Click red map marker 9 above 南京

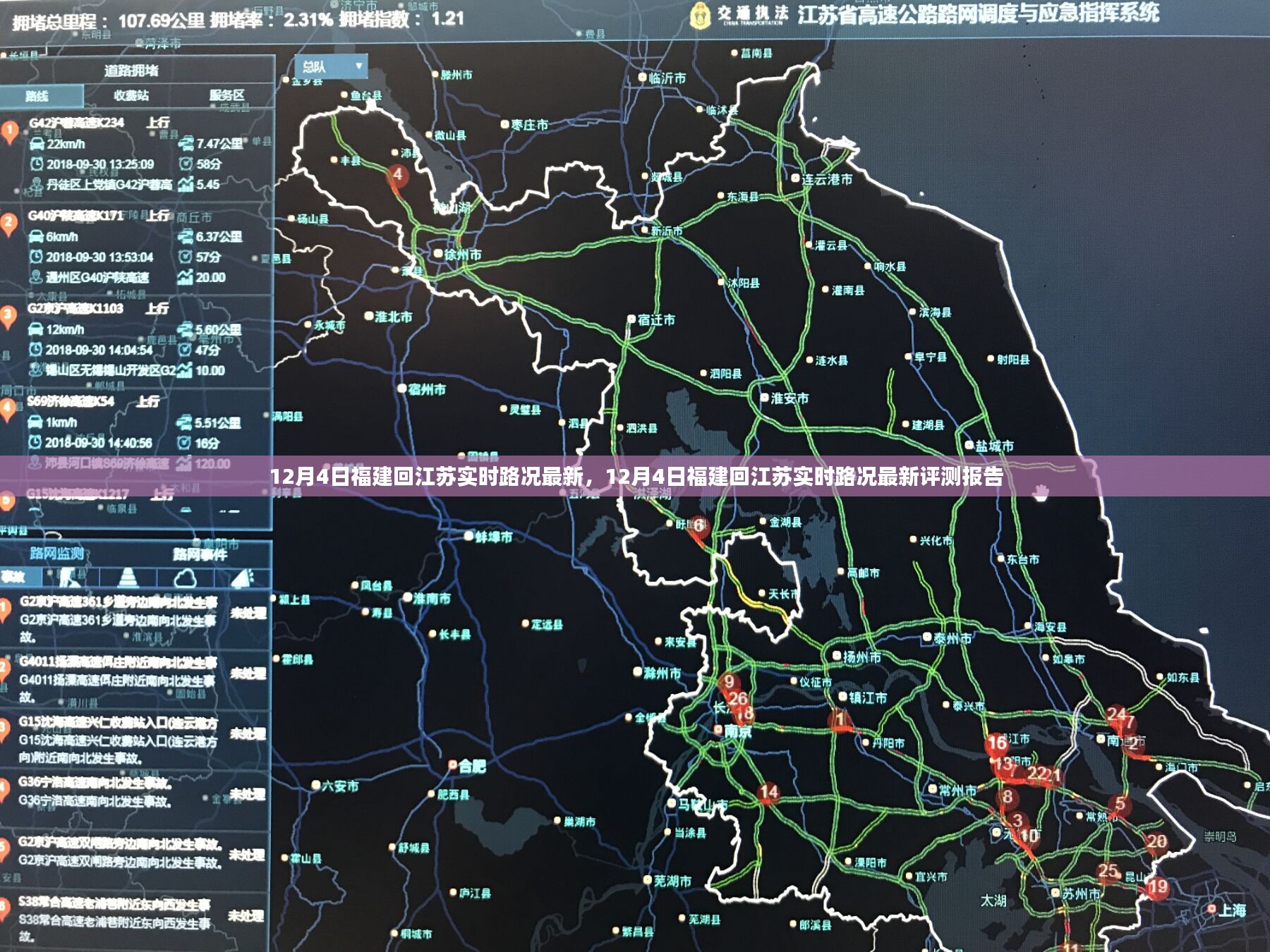[729, 682]
